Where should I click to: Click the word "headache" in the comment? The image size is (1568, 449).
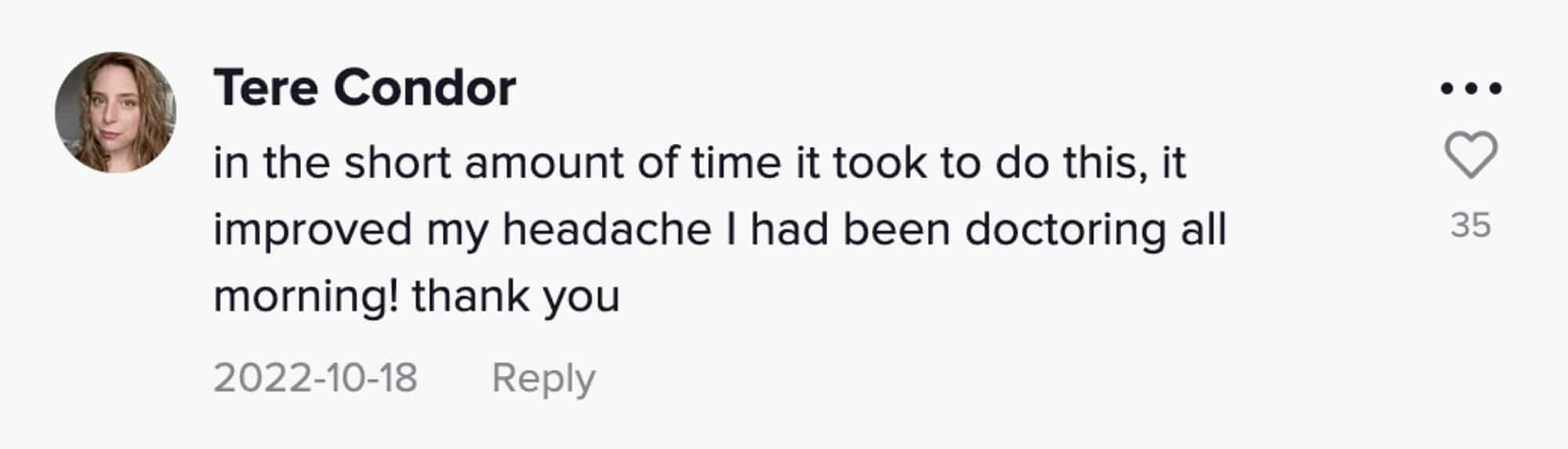click(x=606, y=230)
